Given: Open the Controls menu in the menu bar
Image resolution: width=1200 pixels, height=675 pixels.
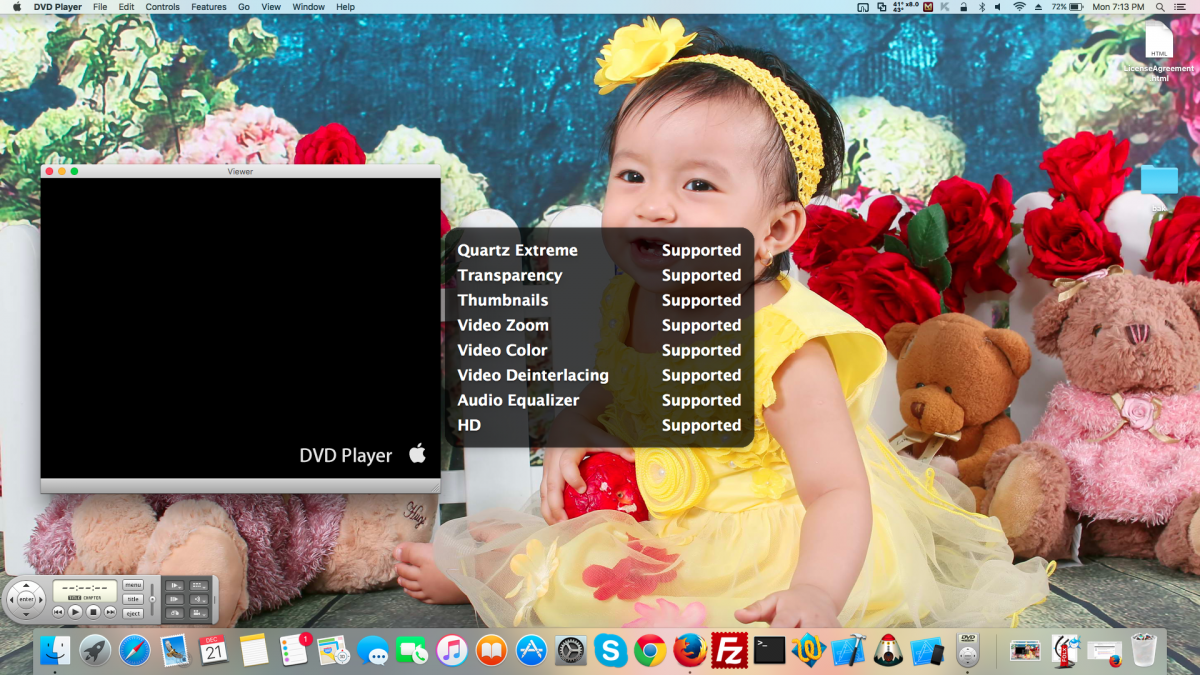Looking at the screenshot, I should (x=162, y=7).
